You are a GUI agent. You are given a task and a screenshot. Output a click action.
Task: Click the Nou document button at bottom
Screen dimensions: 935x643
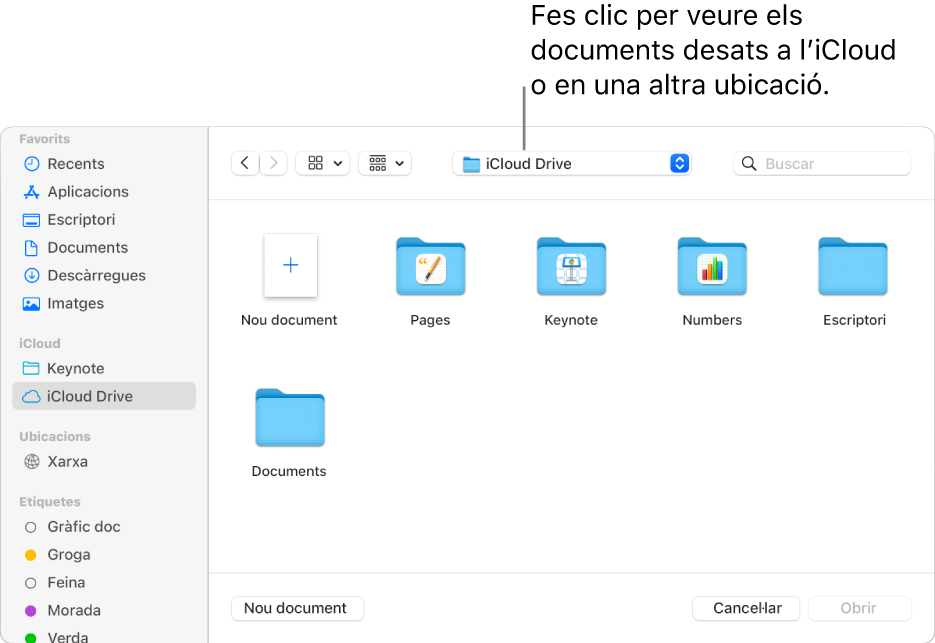pos(297,608)
